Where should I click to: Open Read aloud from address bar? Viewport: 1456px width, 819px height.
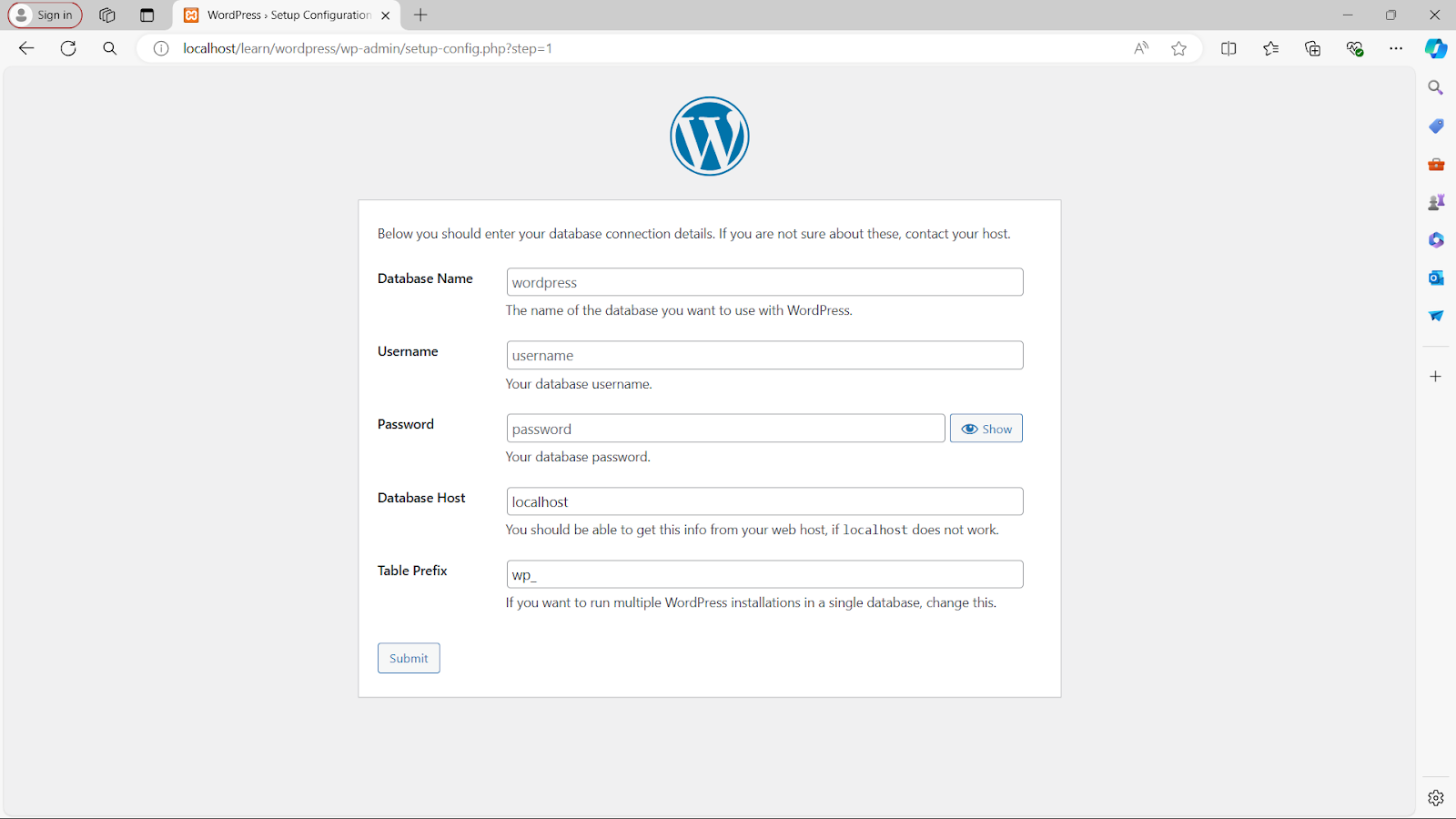coord(1141,48)
